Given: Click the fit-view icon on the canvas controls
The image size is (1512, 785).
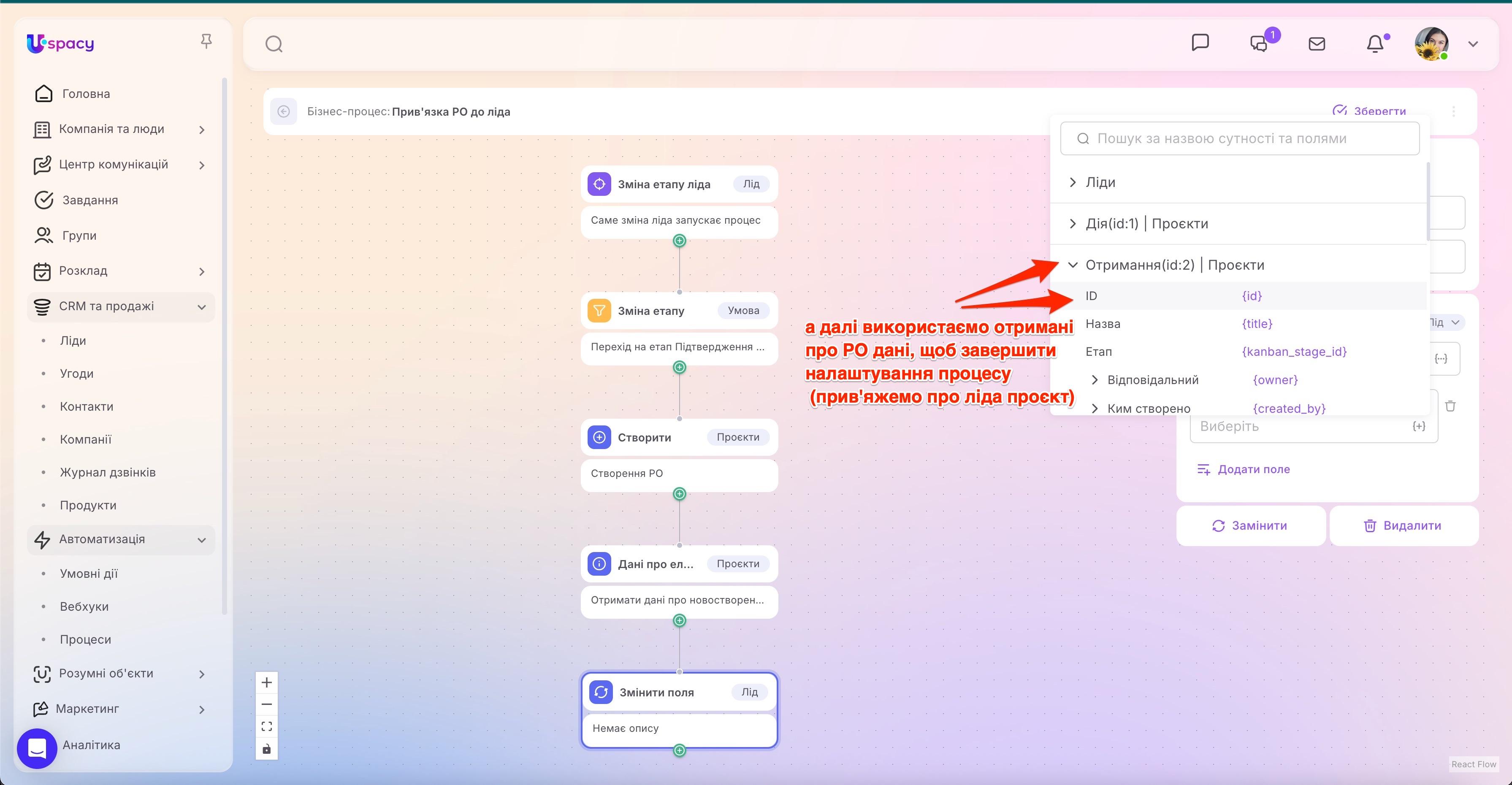Looking at the screenshot, I should coord(267,726).
